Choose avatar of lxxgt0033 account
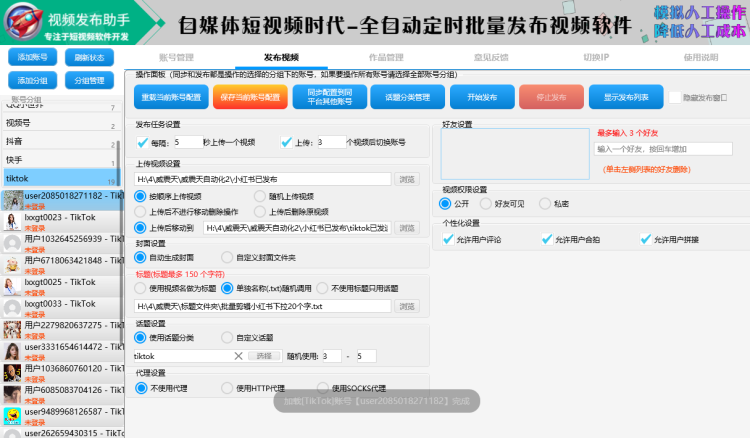Screen dimensions: 750x438 pos(12,308)
